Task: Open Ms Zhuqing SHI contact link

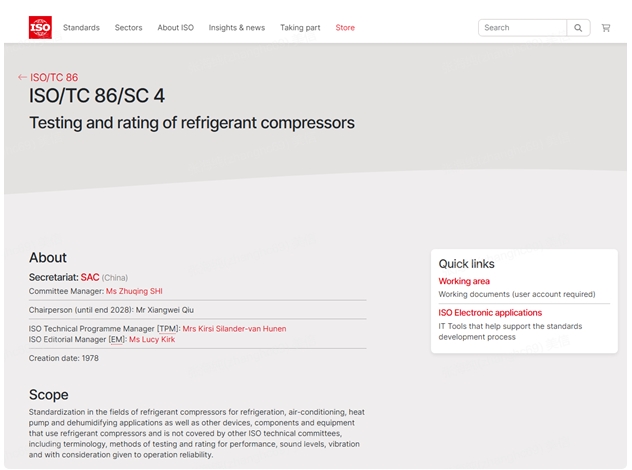Action: pyautogui.click(x=134, y=291)
